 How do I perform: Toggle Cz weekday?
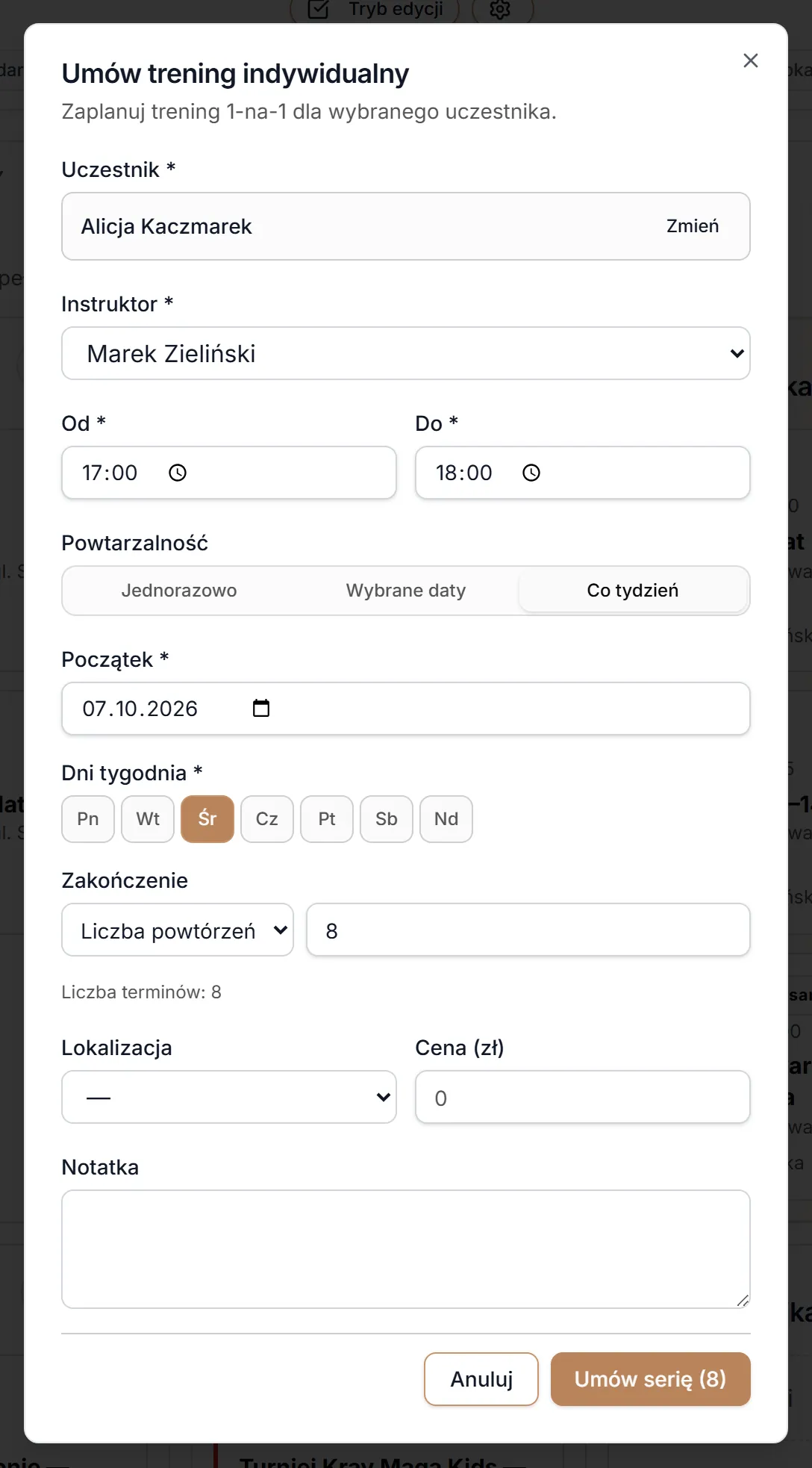pyautogui.click(x=267, y=819)
